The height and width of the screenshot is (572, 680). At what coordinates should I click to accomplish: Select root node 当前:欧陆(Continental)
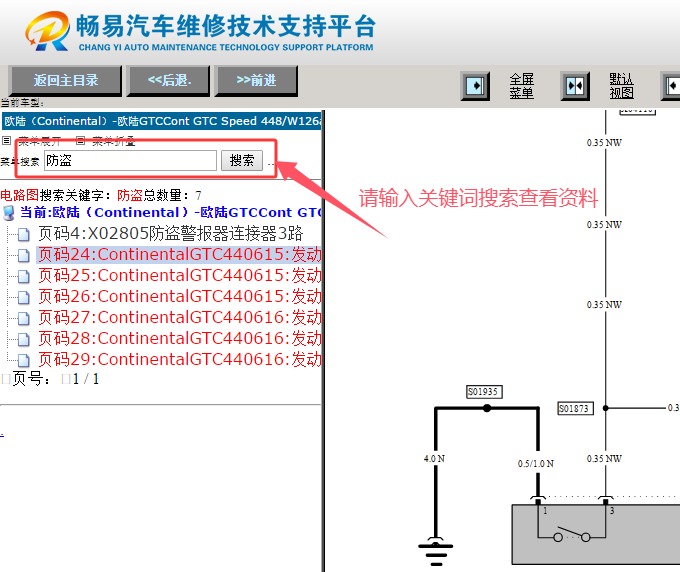170,212
